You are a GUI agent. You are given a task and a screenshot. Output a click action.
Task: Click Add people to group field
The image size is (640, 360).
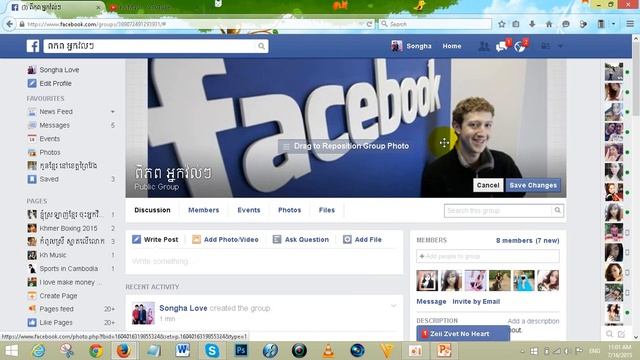point(488,256)
